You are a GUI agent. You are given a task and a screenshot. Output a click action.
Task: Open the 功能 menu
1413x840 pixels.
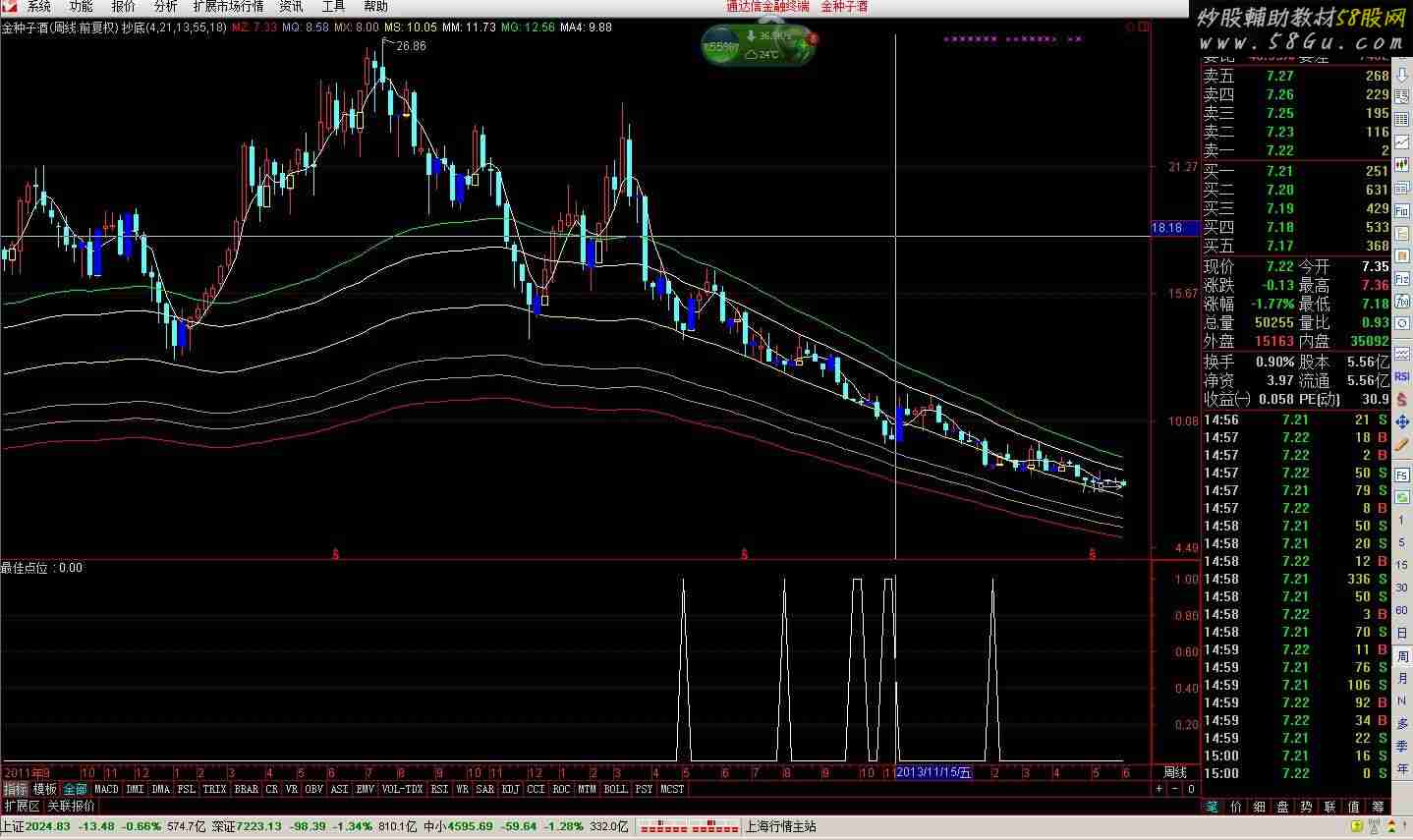81,7
